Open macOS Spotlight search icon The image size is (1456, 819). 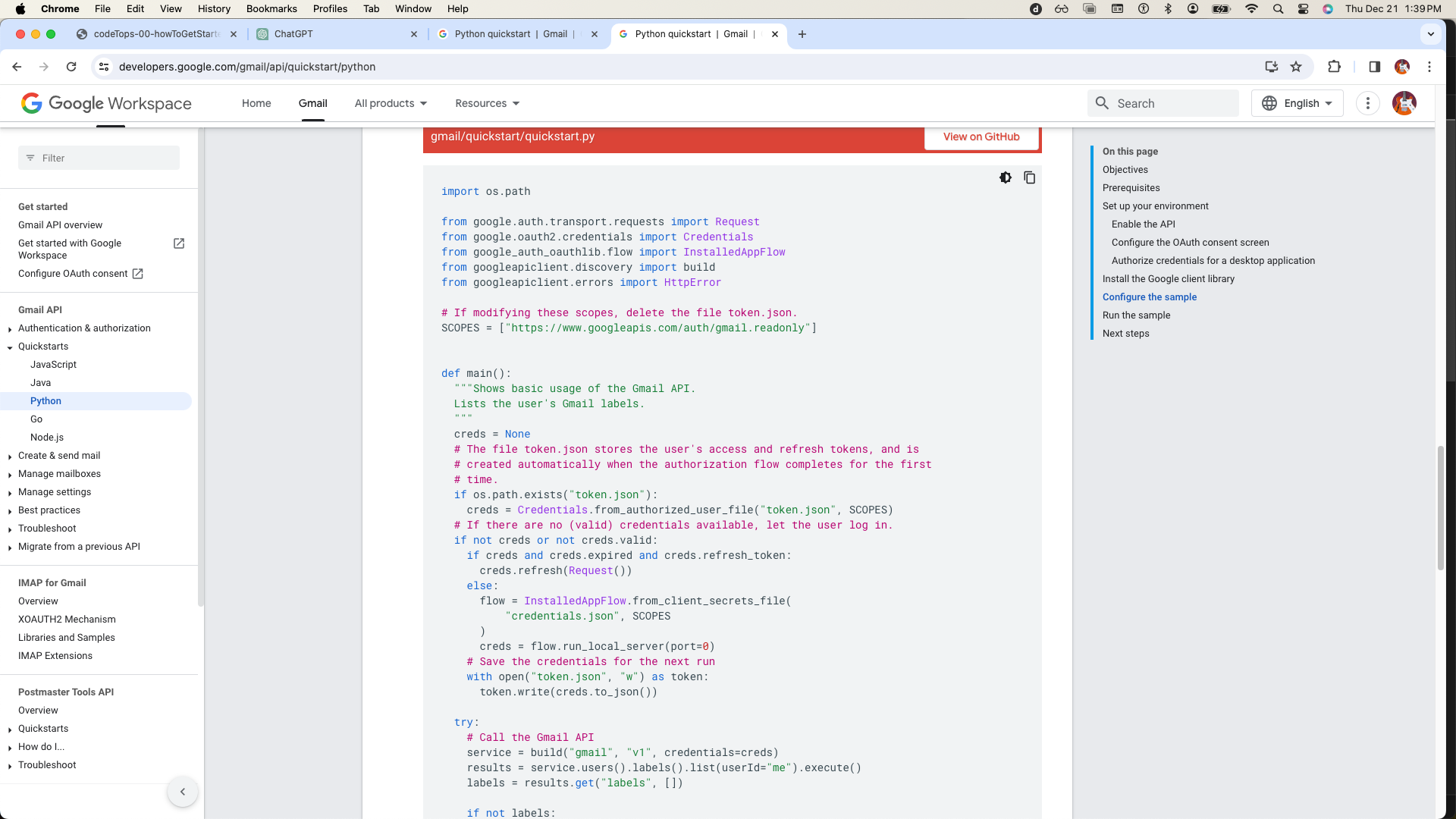pyautogui.click(x=1278, y=9)
